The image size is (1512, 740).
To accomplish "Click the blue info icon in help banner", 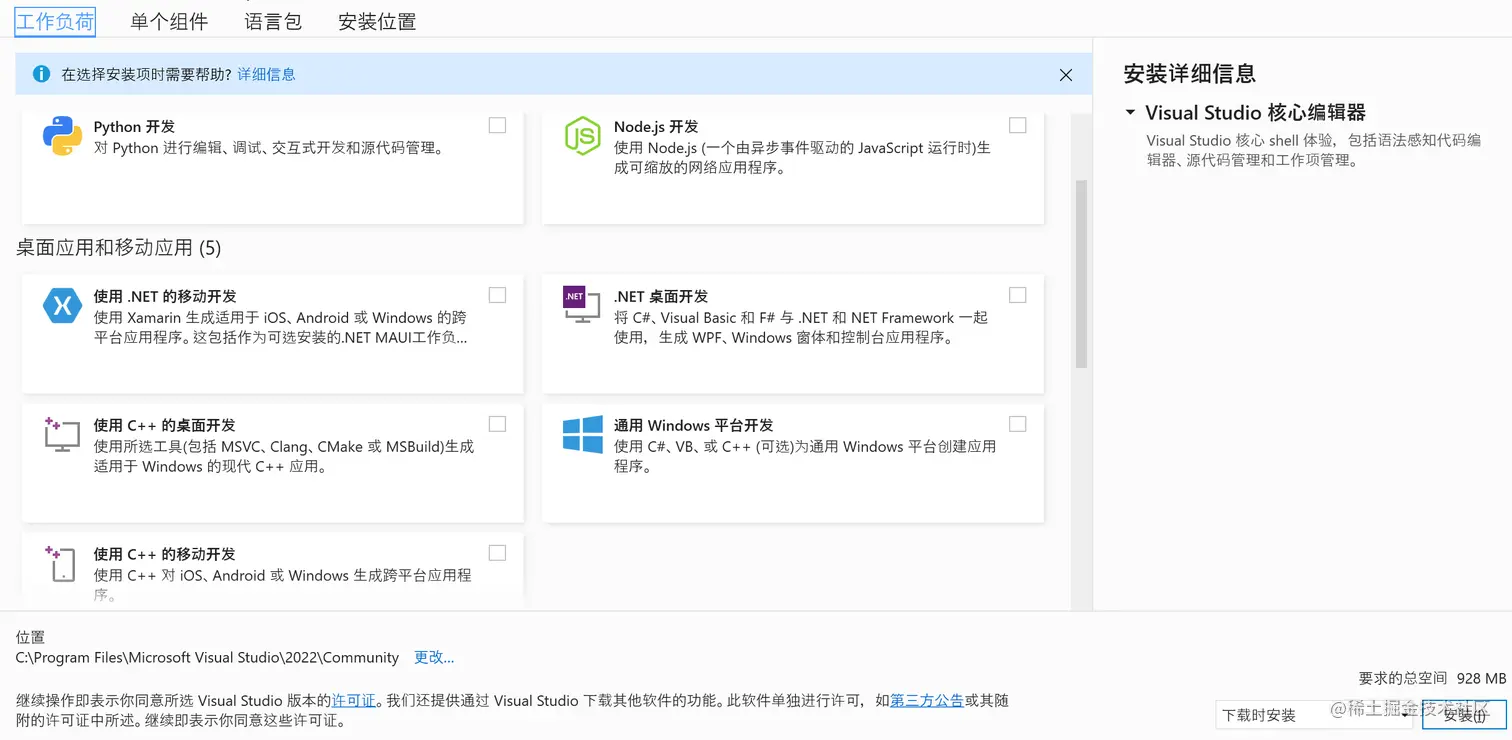I will pos(41,74).
